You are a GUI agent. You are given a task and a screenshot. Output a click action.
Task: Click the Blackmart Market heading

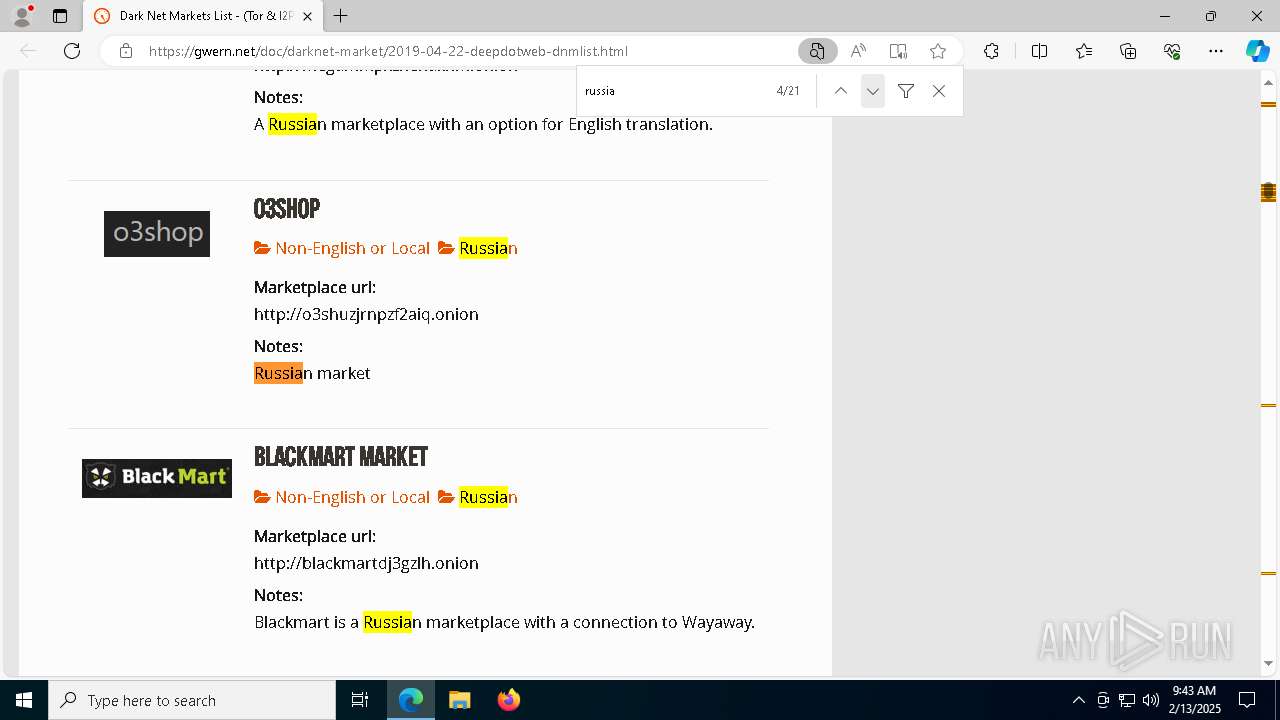click(341, 457)
